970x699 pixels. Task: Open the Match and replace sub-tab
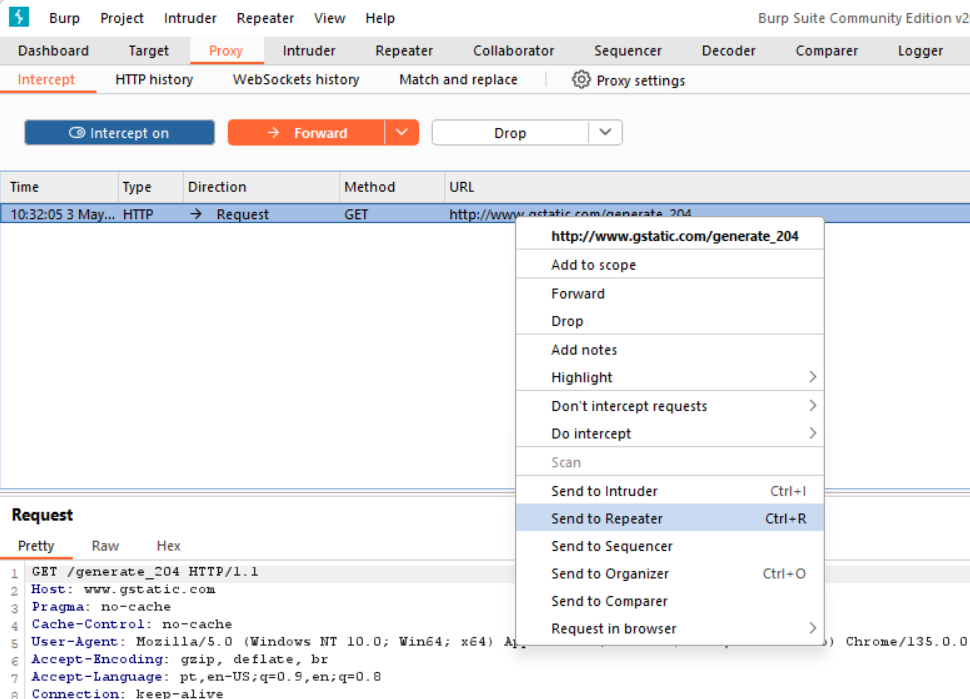tap(458, 79)
